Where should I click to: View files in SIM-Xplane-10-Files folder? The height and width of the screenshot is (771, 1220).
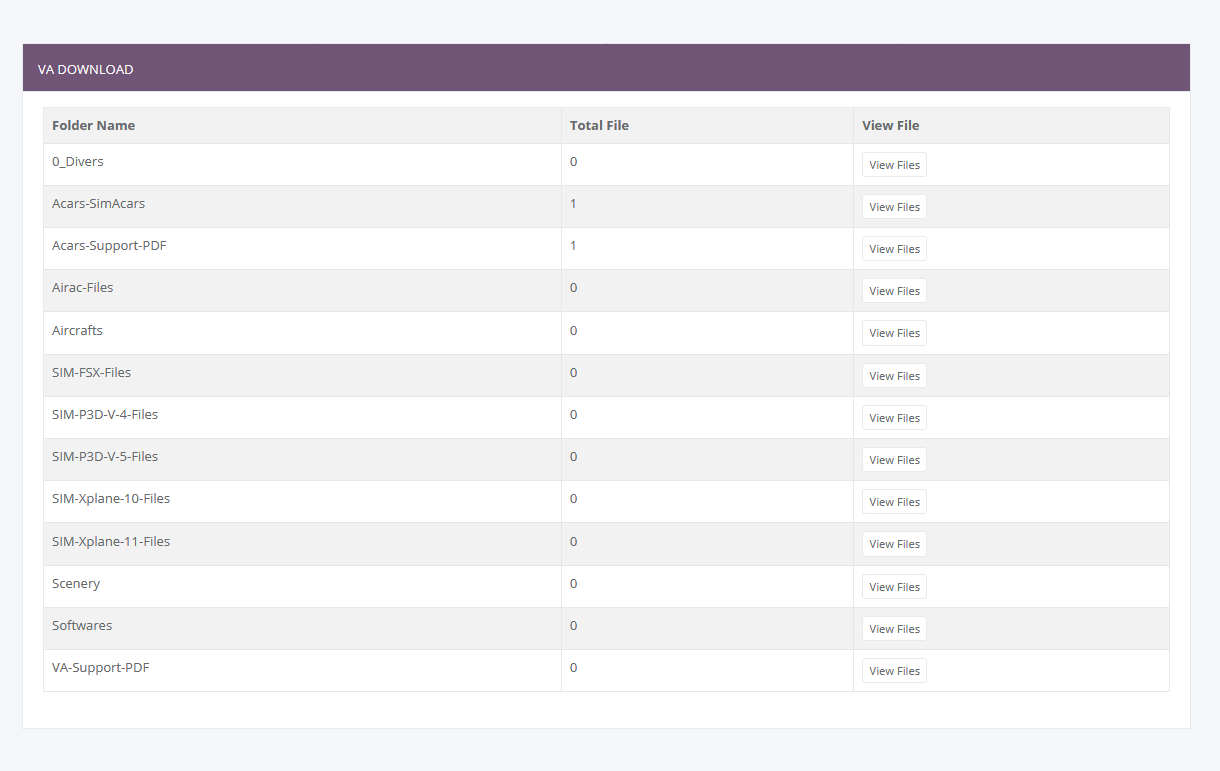[894, 502]
